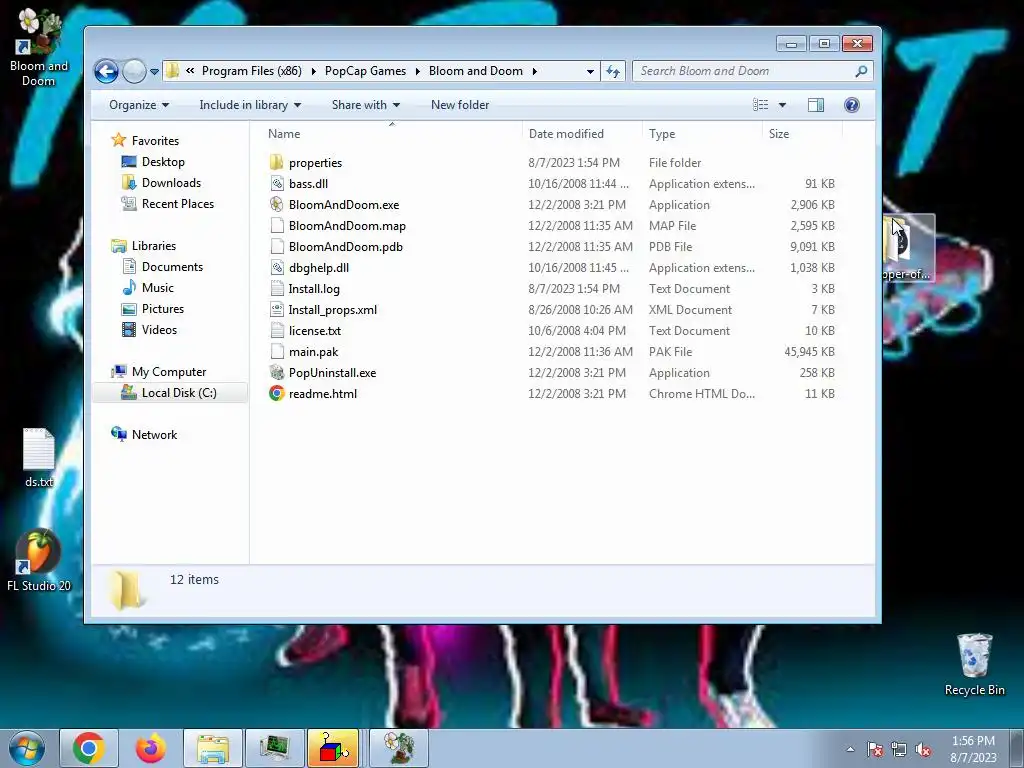Select the BloomAndDoom.pdb file

click(x=345, y=247)
